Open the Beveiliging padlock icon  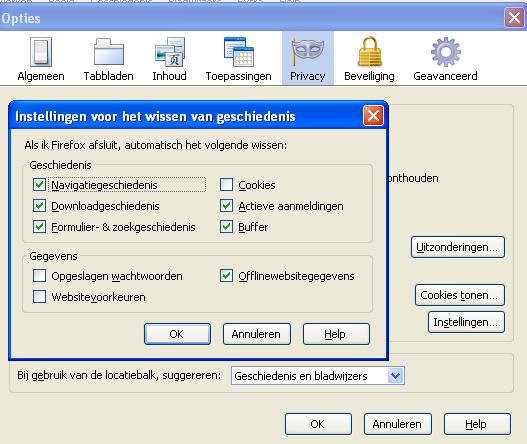(370, 51)
